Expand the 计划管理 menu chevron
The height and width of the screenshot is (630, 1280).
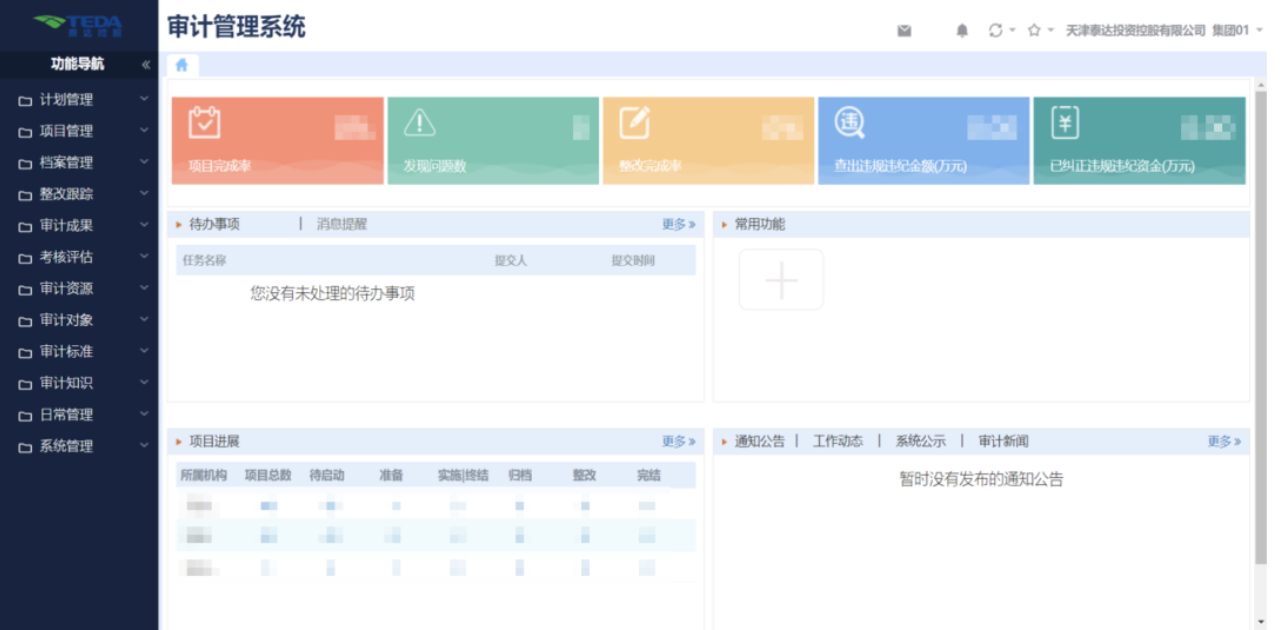144,99
